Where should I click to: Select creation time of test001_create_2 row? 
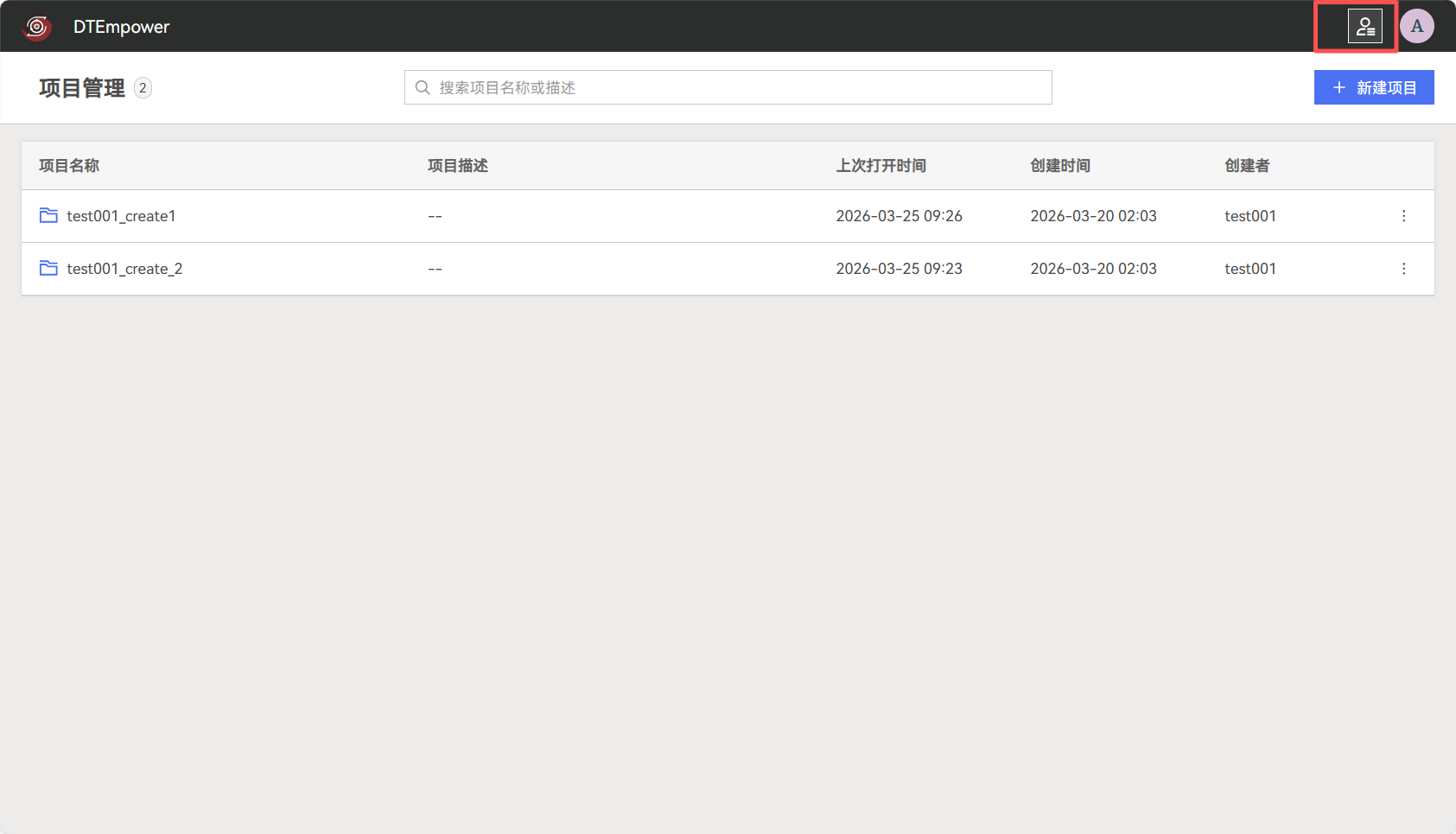[x=1093, y=269]
